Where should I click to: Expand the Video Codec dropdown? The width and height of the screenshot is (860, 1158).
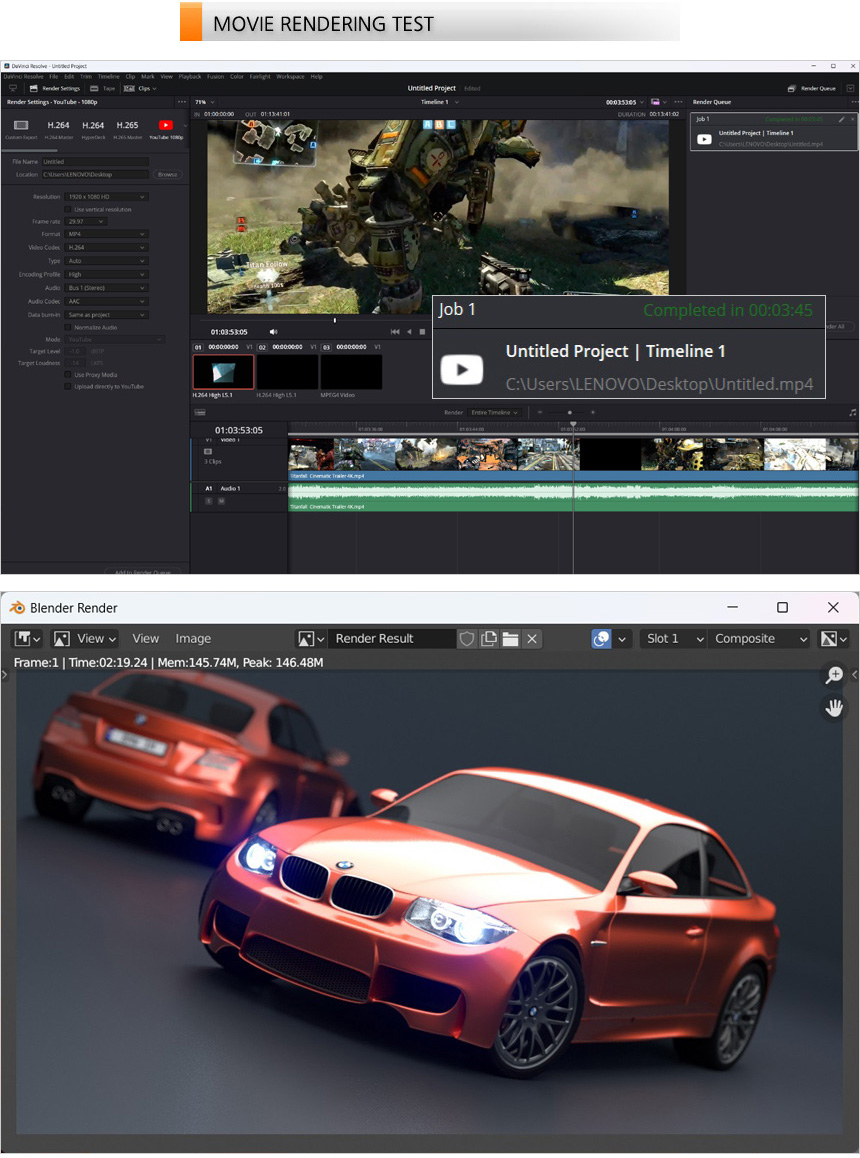point(106,247)
